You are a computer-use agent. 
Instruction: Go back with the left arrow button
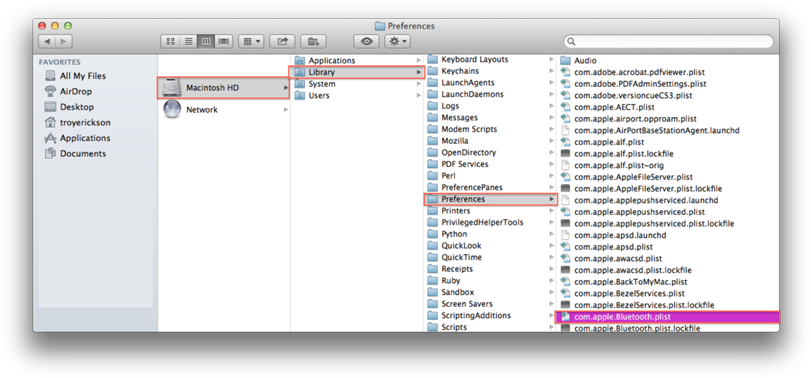click(47, 41)
